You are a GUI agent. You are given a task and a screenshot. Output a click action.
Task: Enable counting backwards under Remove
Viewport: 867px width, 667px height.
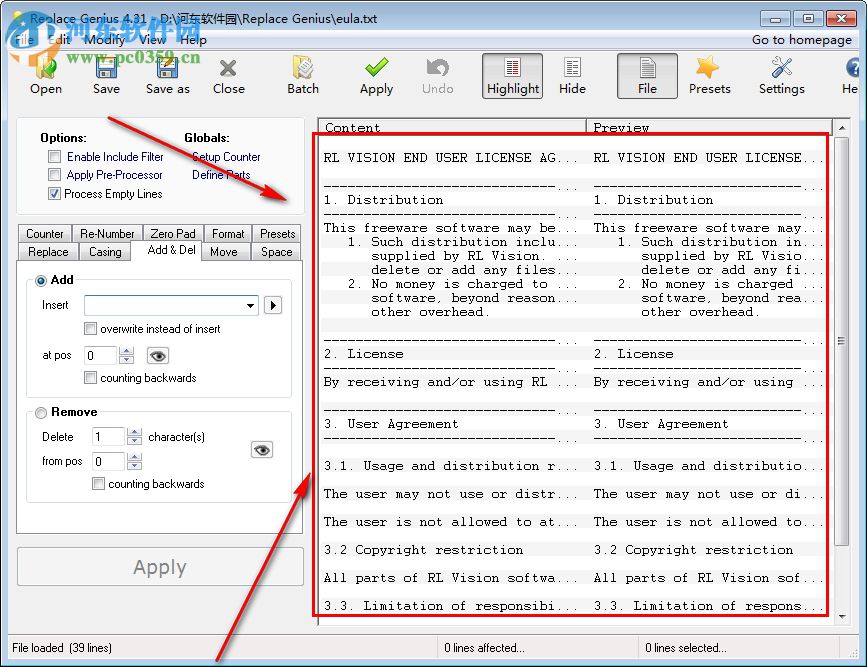[x=98, y=483]
